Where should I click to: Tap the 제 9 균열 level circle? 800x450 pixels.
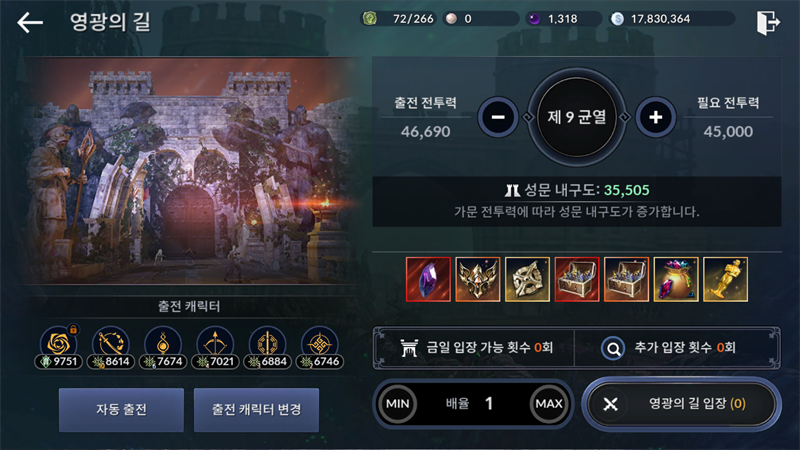click(577, 117)
